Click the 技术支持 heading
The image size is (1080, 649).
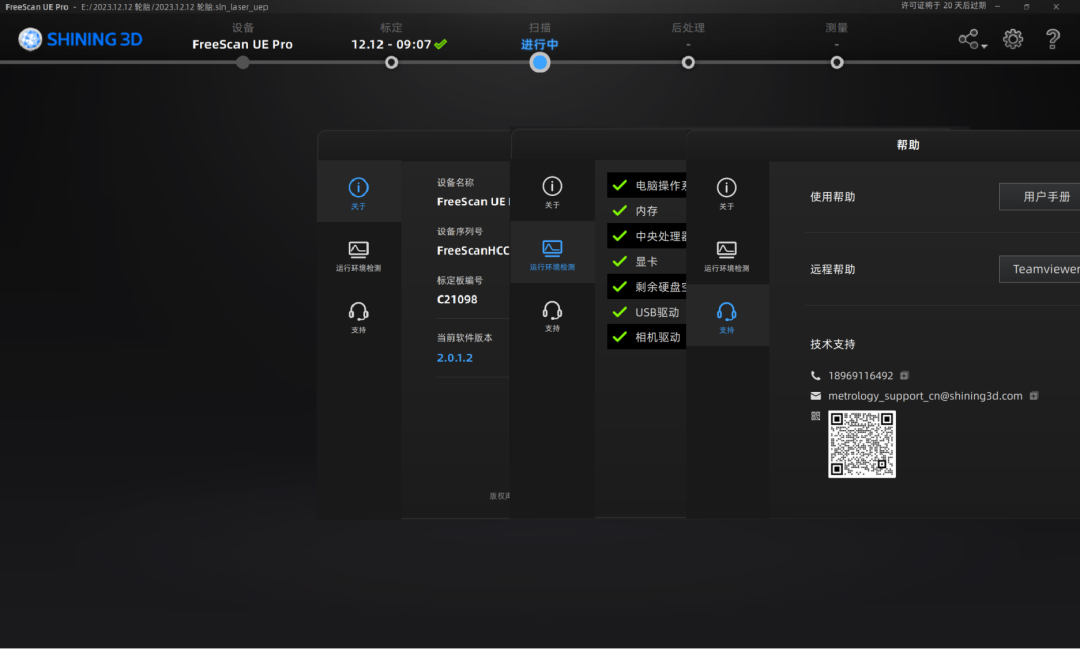coord(833,344)
